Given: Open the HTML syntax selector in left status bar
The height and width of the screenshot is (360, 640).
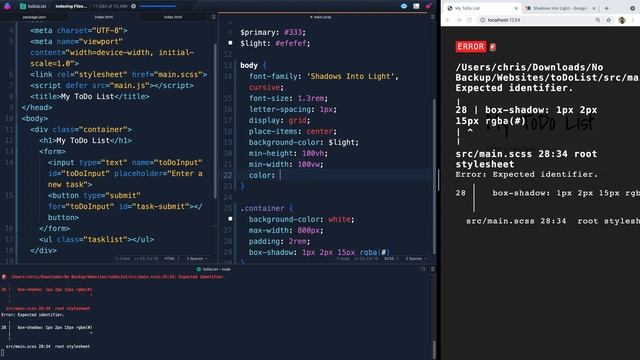Looking at the screenshot, I should click(171, 259).
